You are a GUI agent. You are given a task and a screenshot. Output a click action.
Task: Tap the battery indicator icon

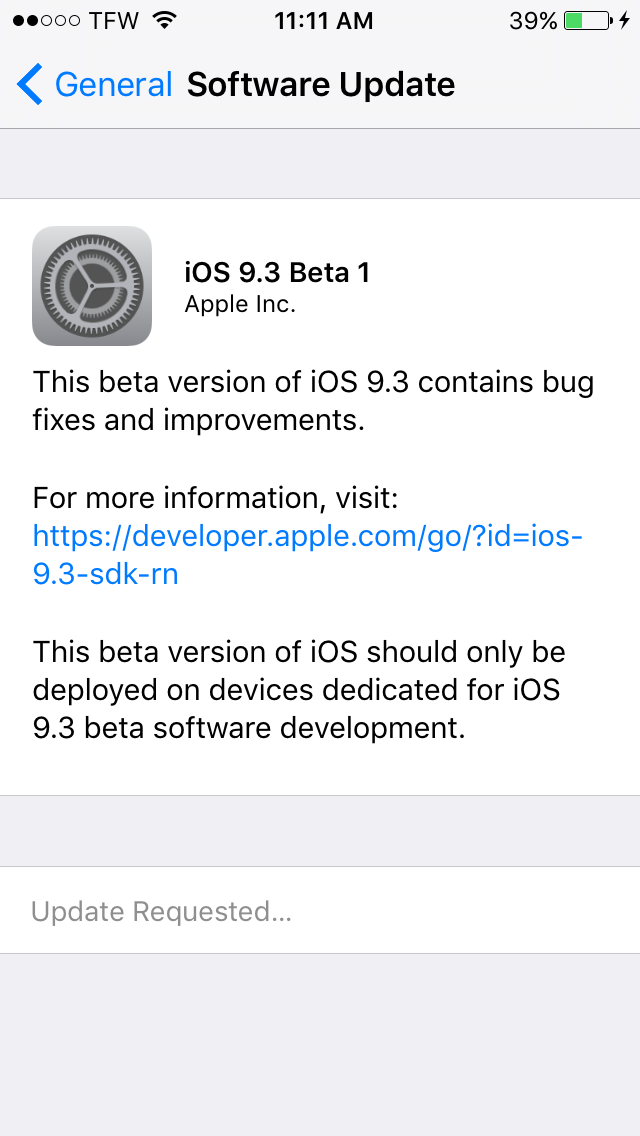pyautogui.click(x=588, y=20)
